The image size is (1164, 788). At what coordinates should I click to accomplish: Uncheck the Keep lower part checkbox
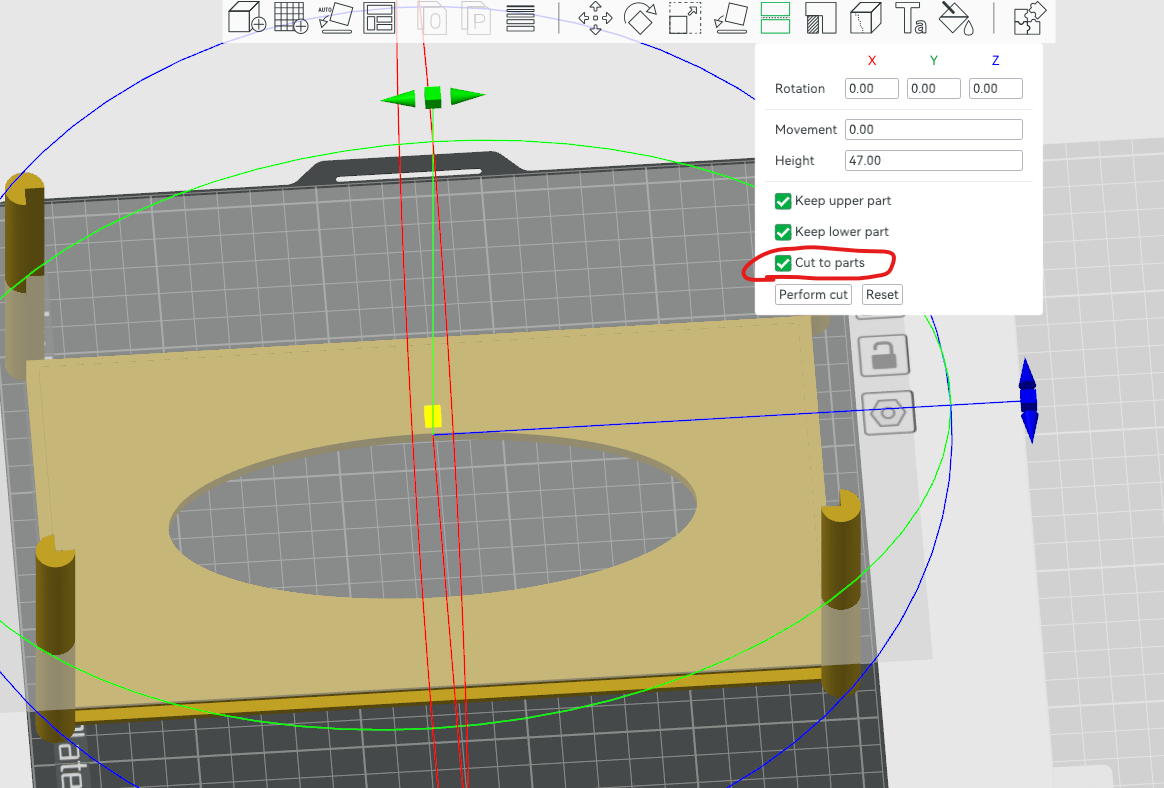783,231
